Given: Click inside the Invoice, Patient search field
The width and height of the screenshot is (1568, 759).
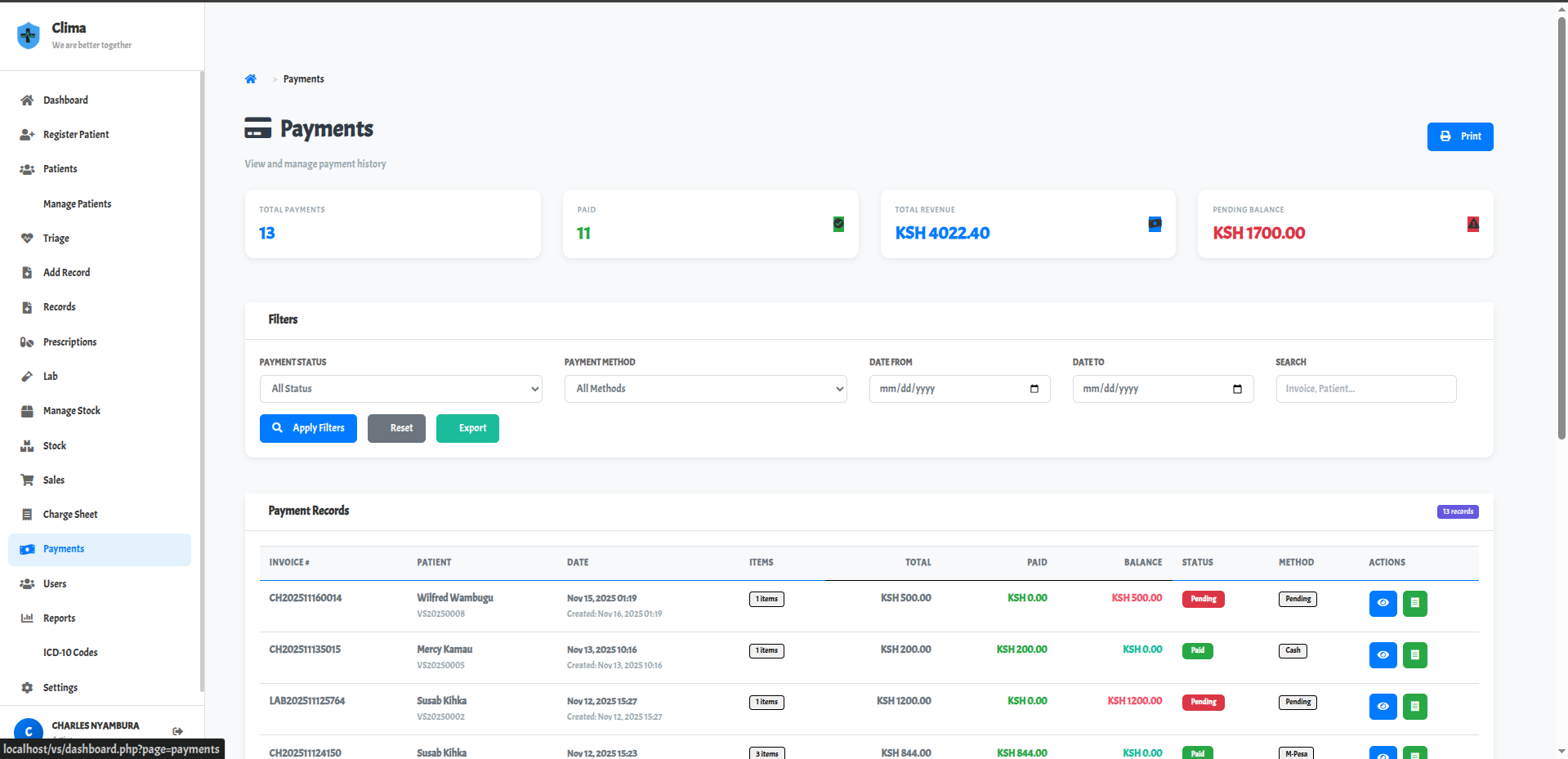Looking at the screenshot, I should coord(1365,388).
